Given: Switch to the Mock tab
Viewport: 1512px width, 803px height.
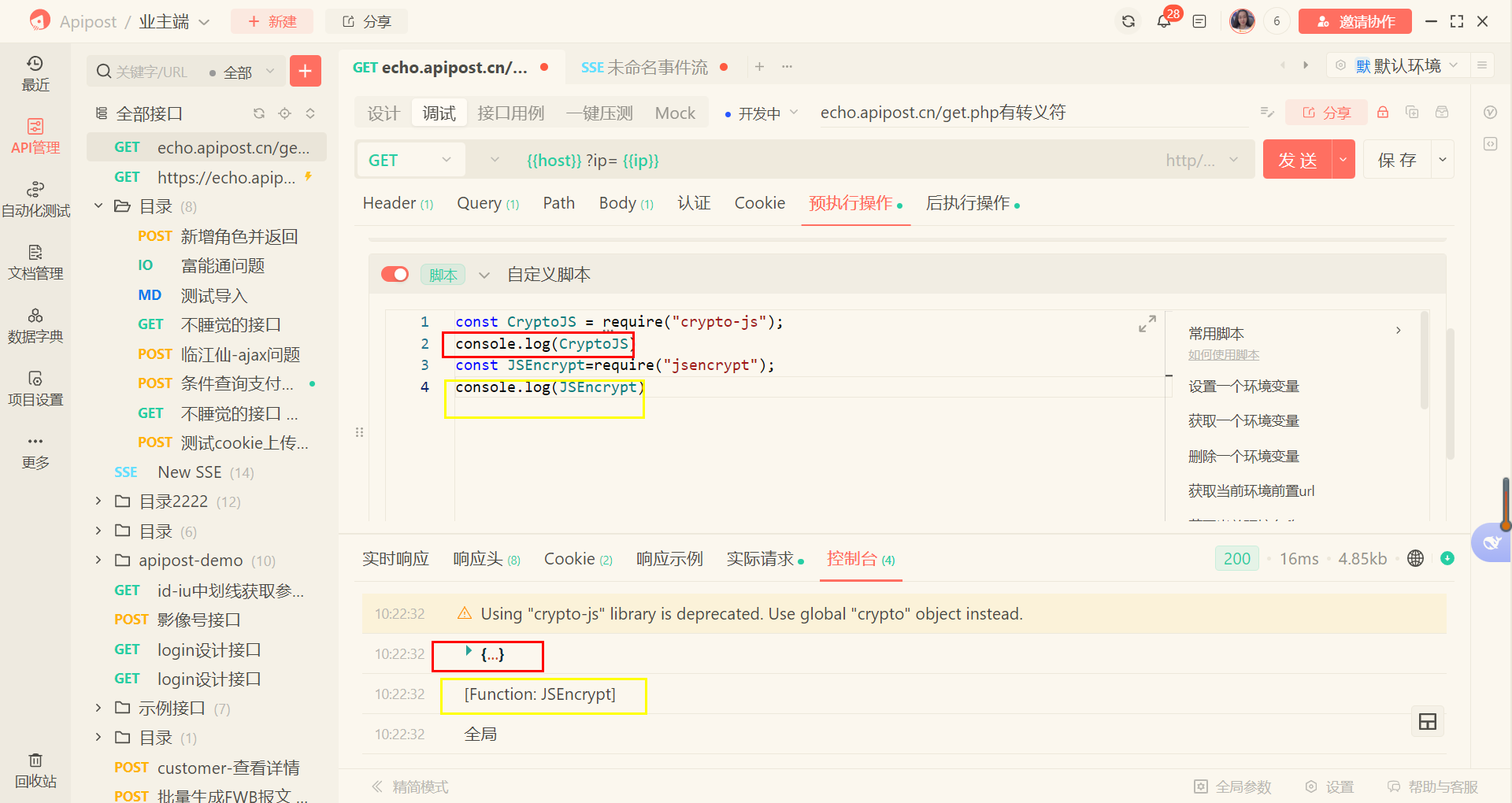Looking at the screenshot, I should (x=675, y=113).
